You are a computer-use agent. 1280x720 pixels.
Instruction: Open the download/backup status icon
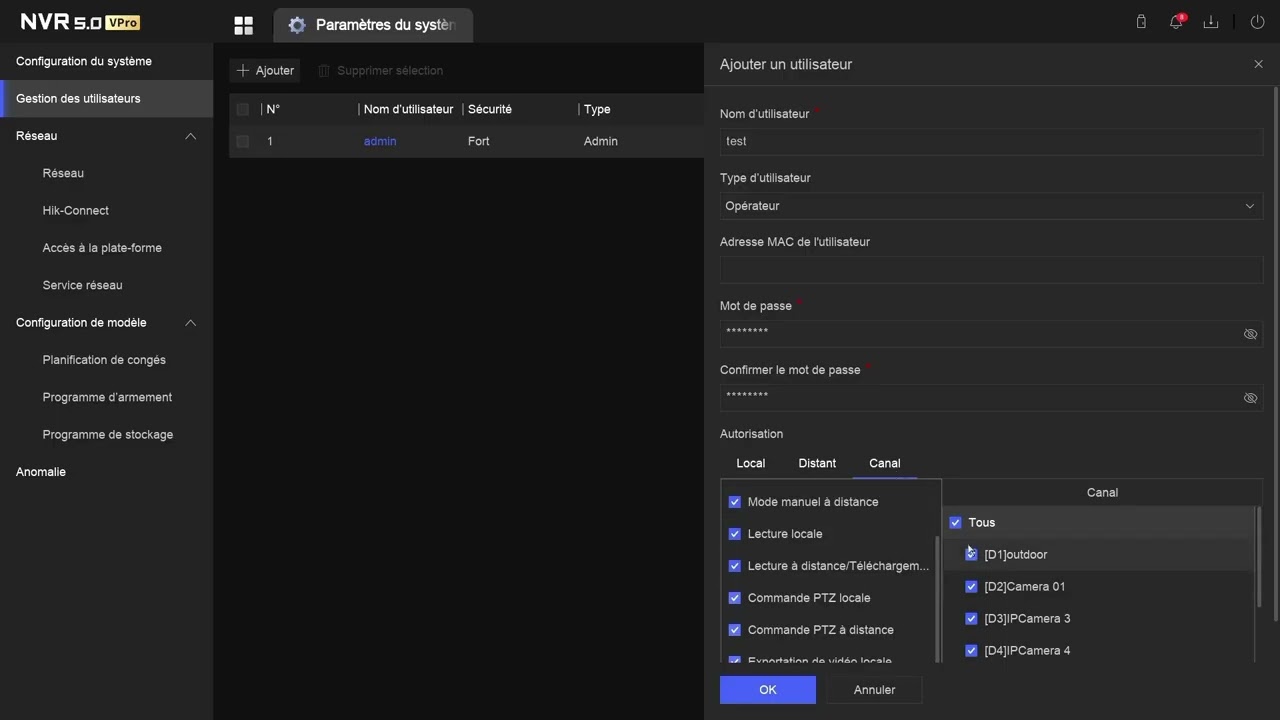point(1211,22)
